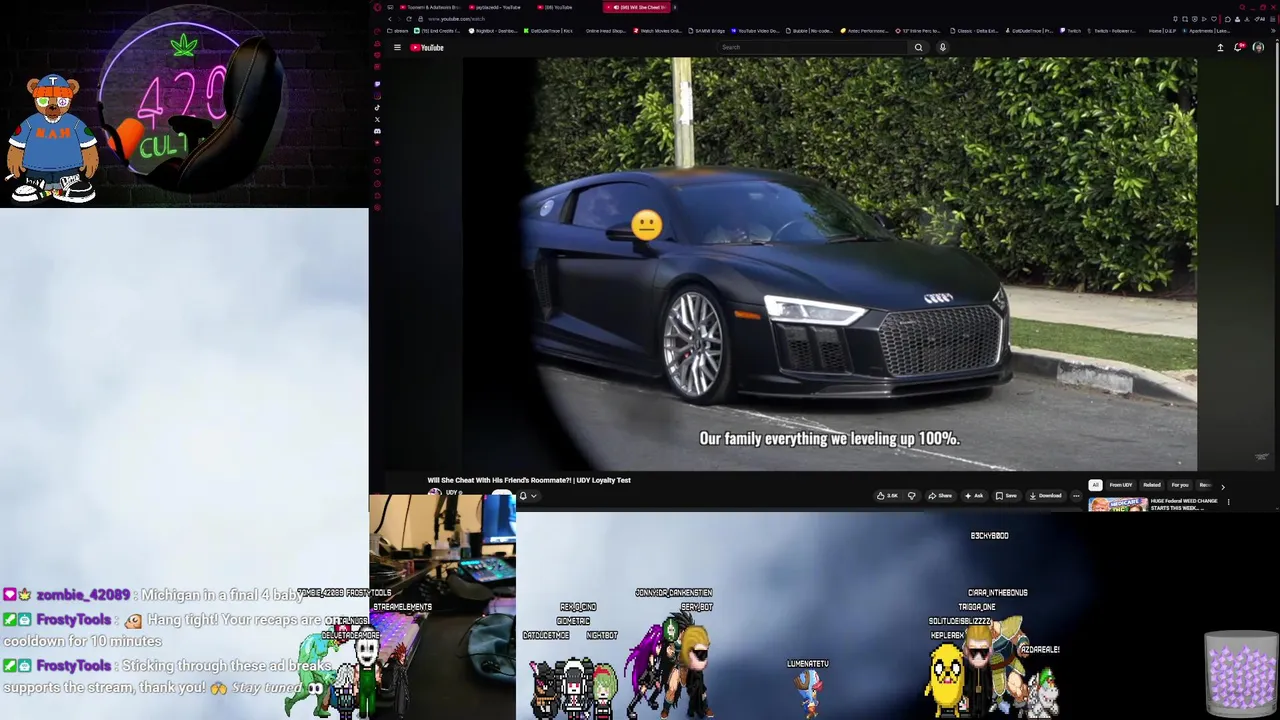Switch to the 'paydazedd - YouTube' tab

point(496,7)
